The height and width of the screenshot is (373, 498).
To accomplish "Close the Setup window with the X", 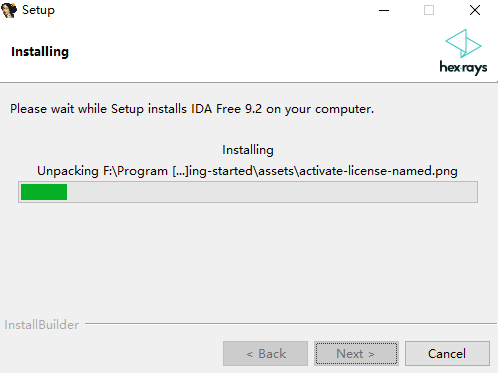I will pyautogui.click(x=475, y=10).
